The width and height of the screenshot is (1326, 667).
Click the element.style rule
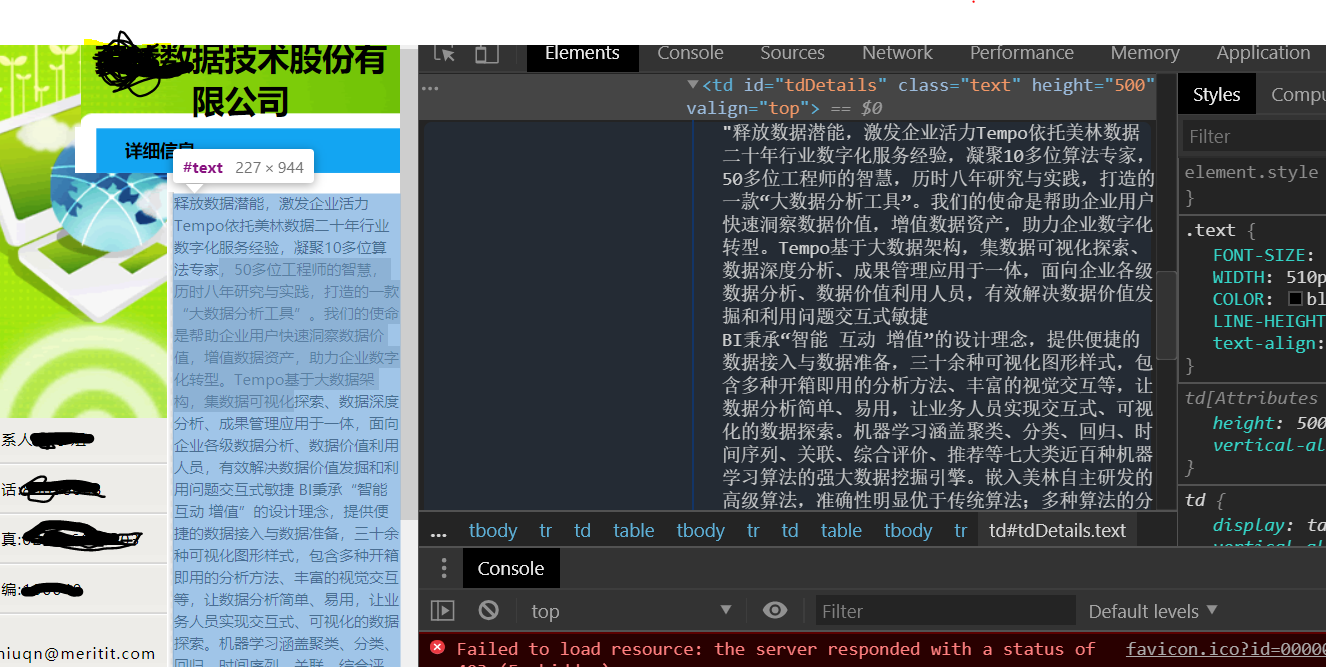(x=1251, y=172)
